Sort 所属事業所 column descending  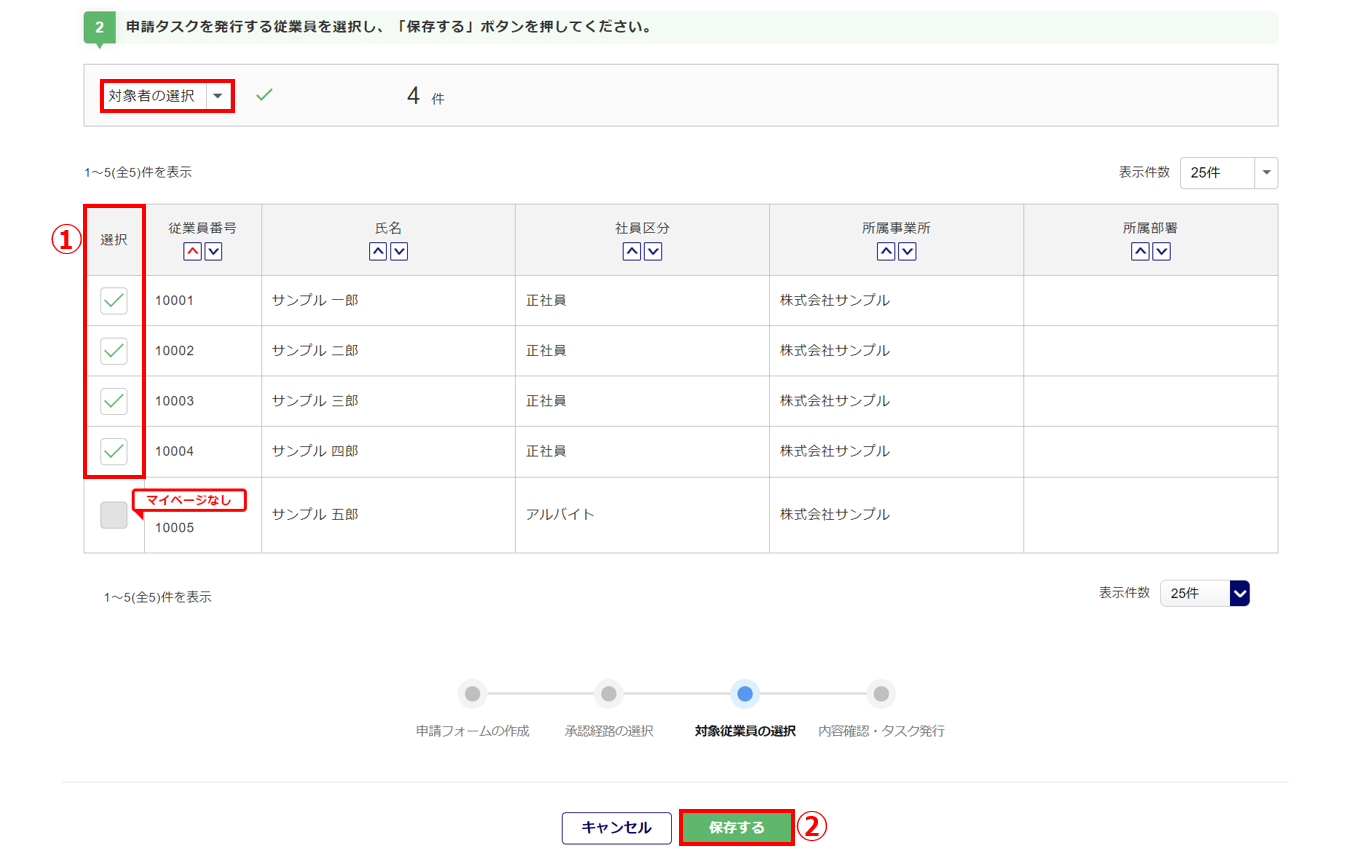[x=907, y=251]
